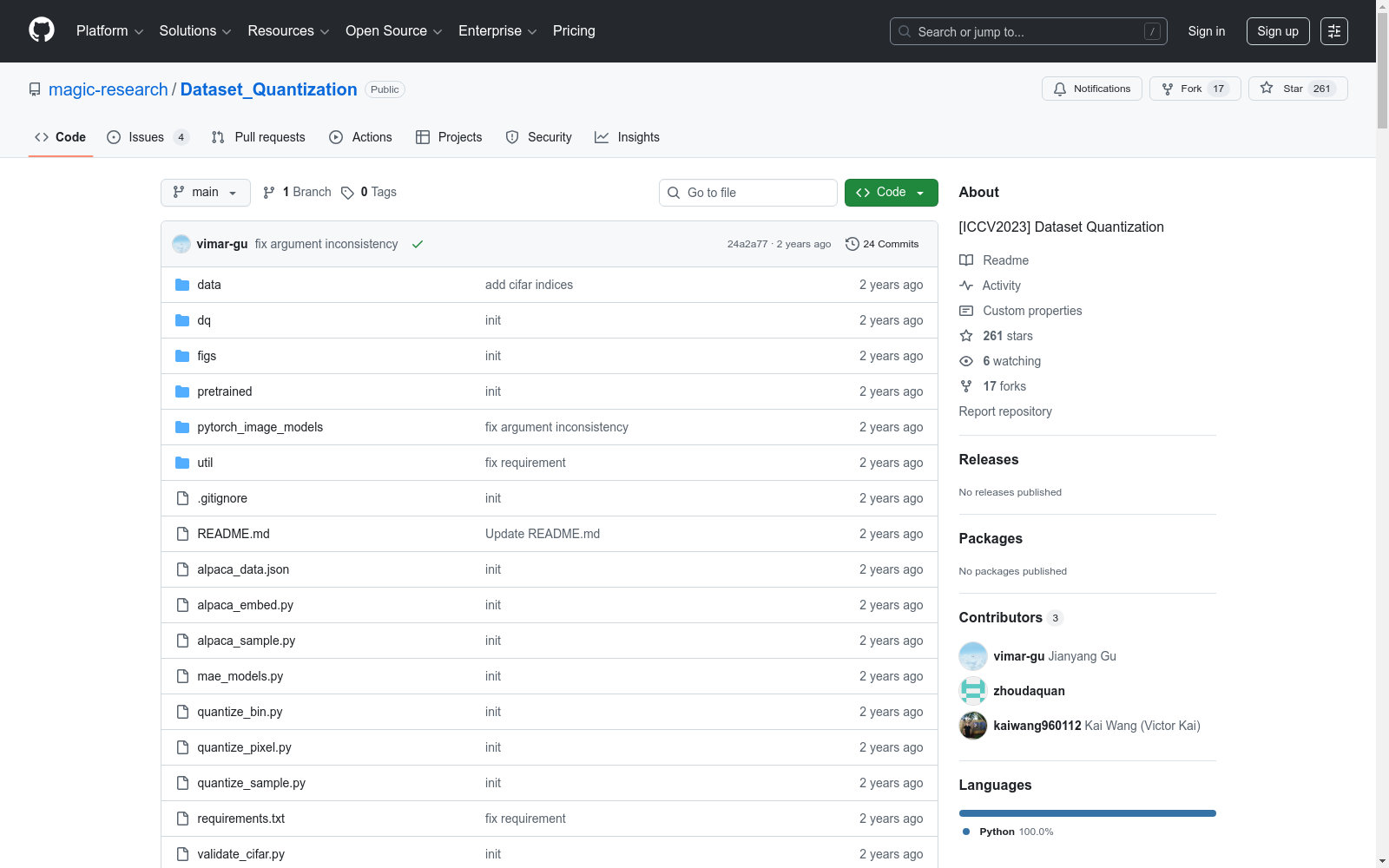1389x868 pixels.
Task: Switch to the Security tab
Action: (539, 137)
